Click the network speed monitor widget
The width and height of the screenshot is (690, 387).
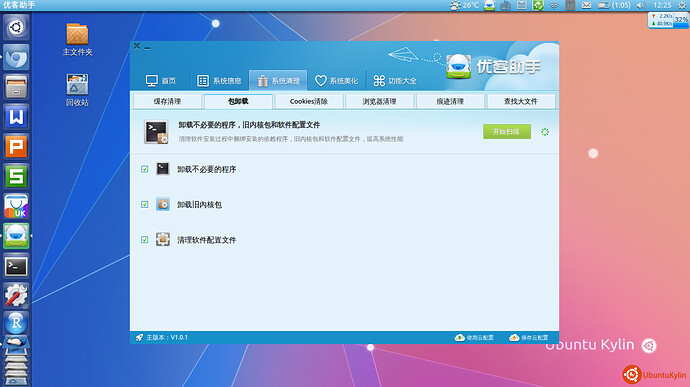click(668, 20)
